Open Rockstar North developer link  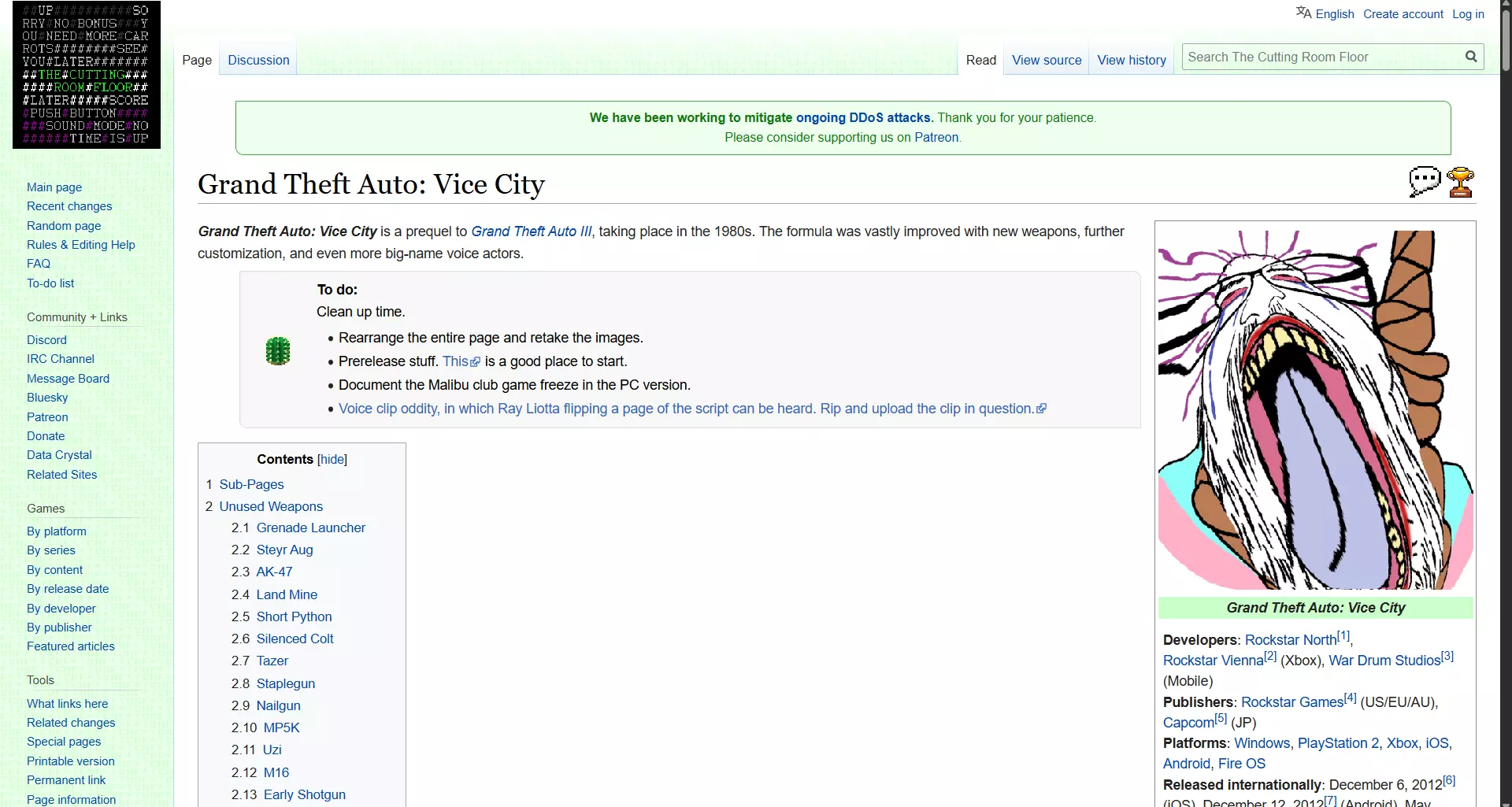point(1291,640)
